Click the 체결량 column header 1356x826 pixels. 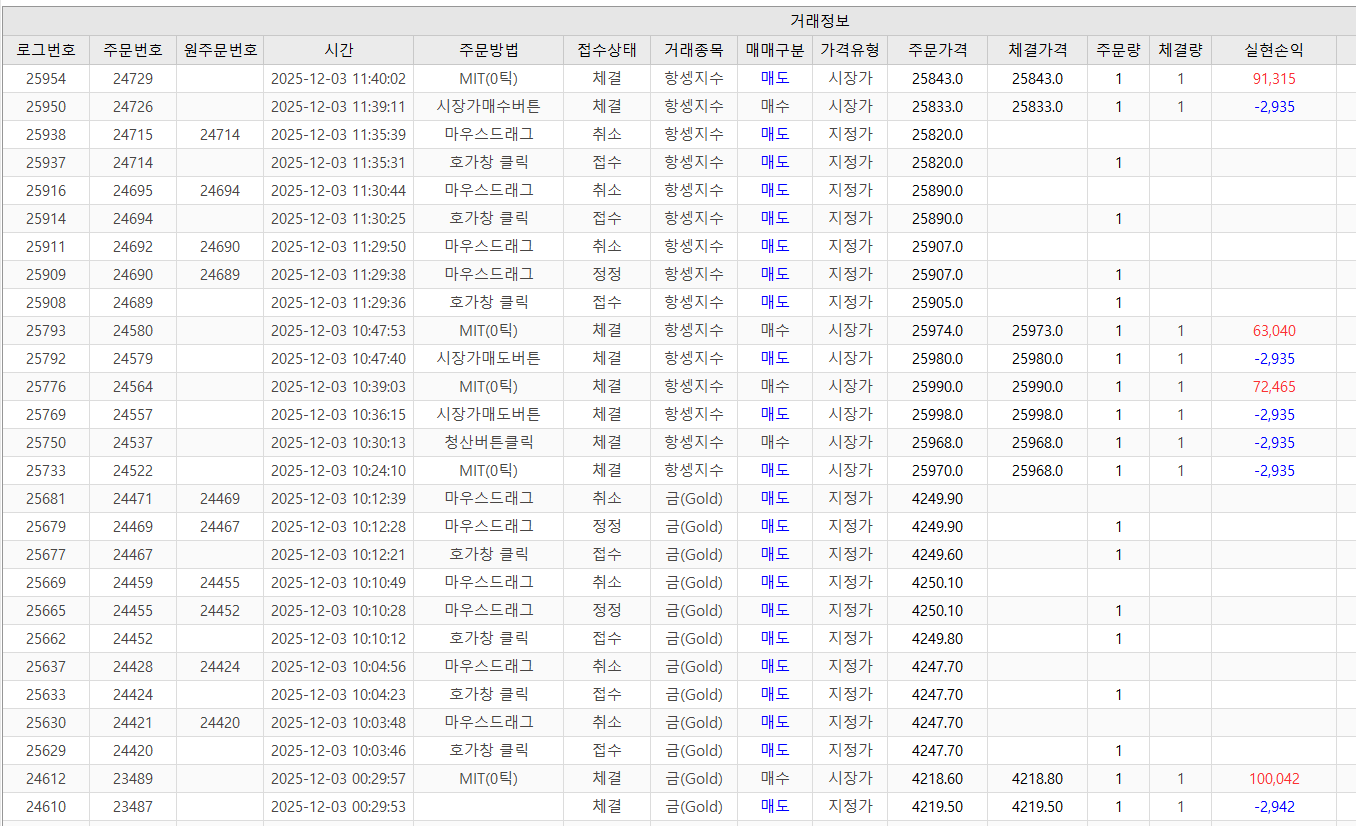tap(1180, 50)
